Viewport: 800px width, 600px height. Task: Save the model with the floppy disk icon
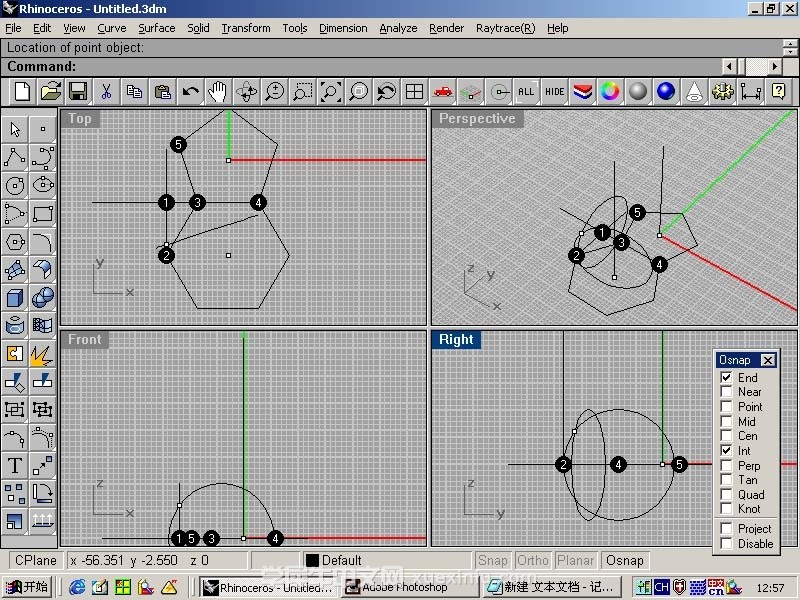click(78, 92)
